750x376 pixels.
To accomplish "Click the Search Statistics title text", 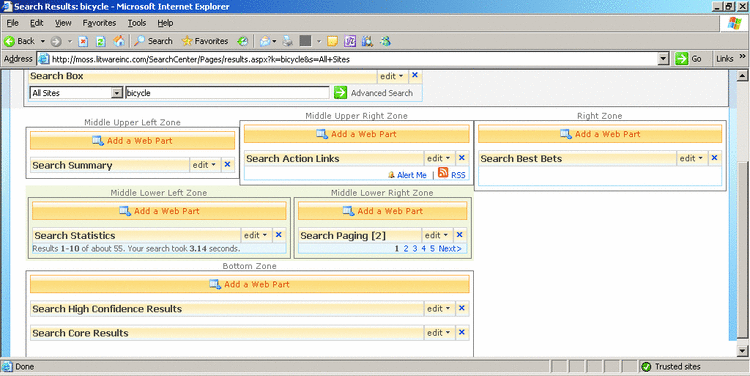I will 75,236.
